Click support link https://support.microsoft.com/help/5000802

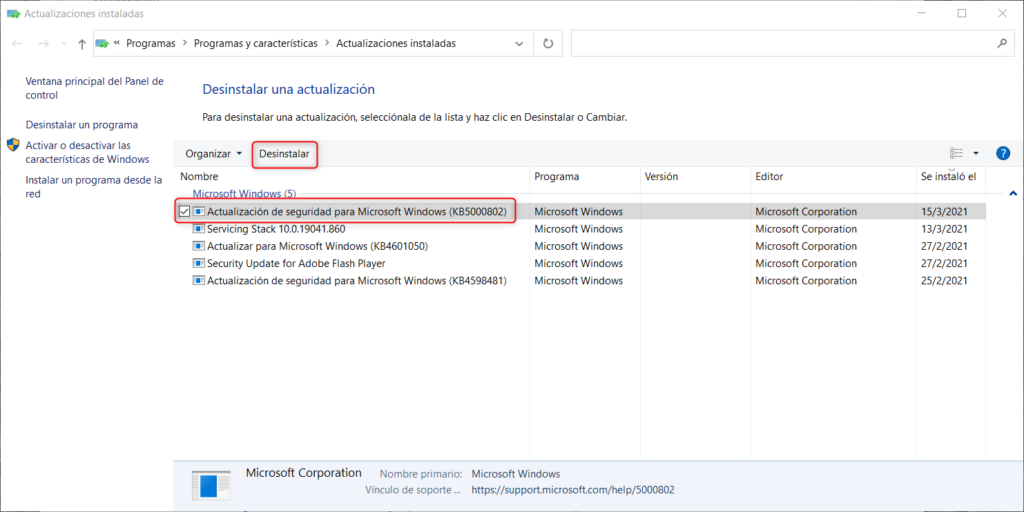(x=573, y=490)
